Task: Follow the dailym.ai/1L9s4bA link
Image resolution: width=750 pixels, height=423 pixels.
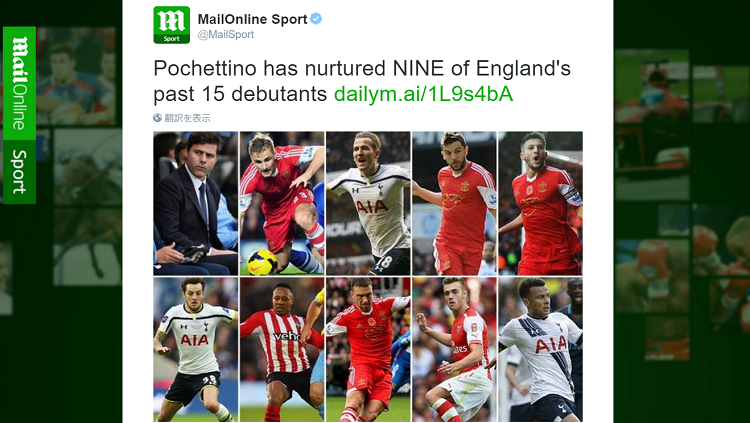Action: tap(423, 94)
